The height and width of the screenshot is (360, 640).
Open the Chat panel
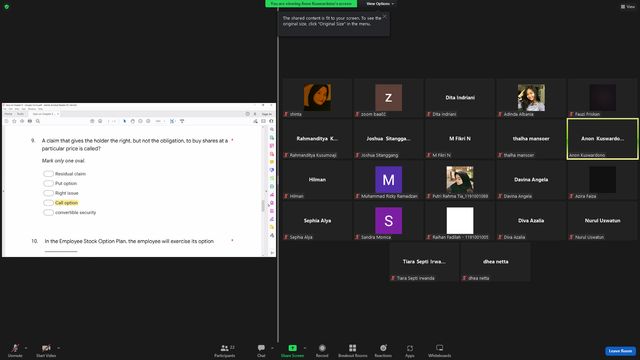click(x=261, y=350)
